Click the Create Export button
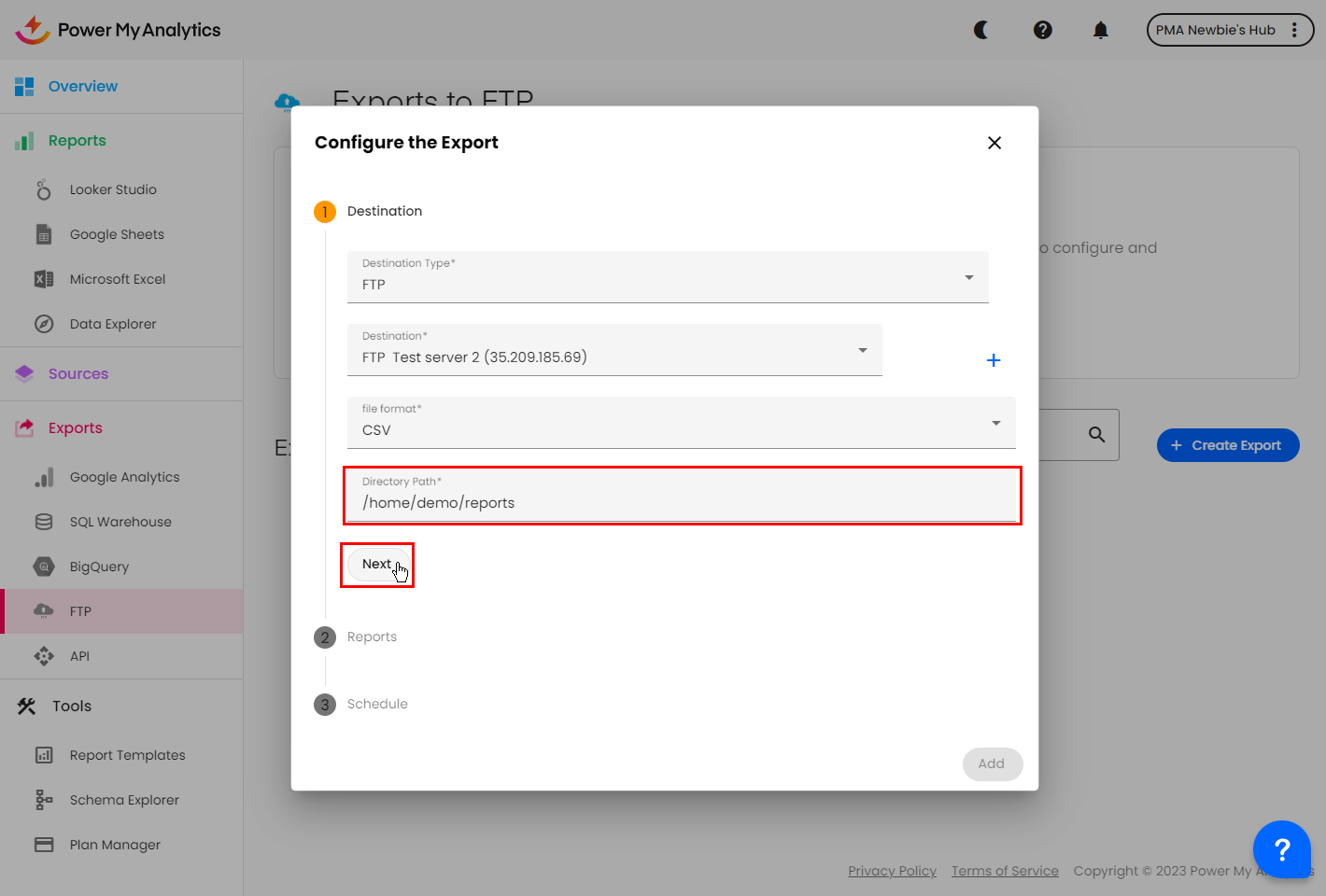This screenshot has height=896, width=1326. [1227, 445]
